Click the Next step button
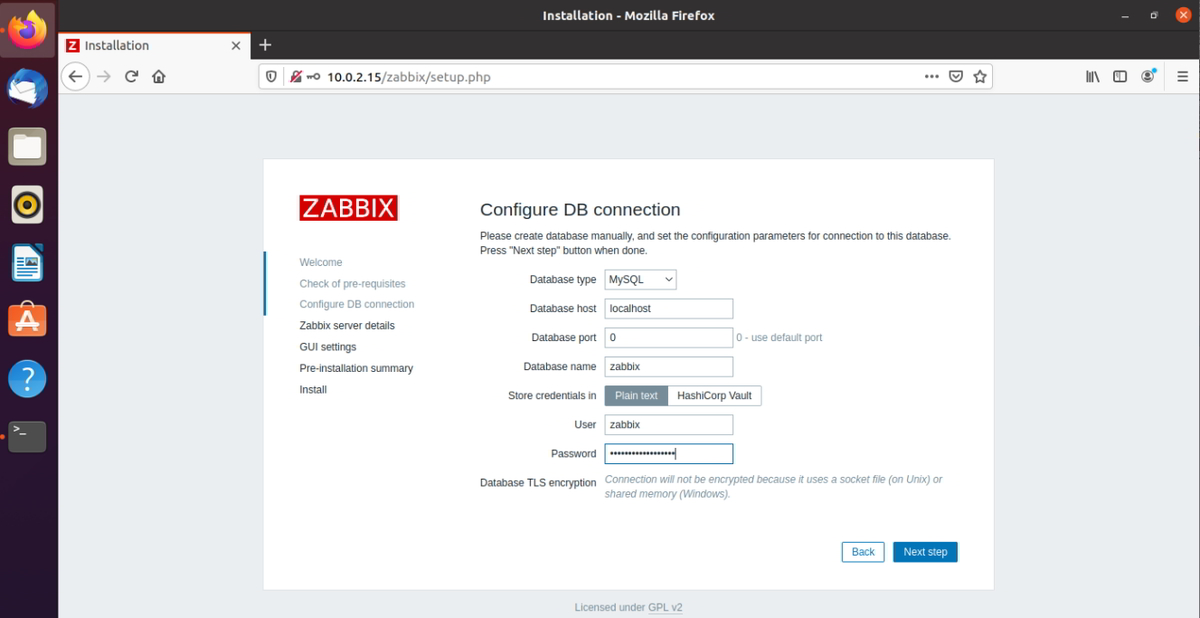The image size is (1200, 618). coord(924,551)
